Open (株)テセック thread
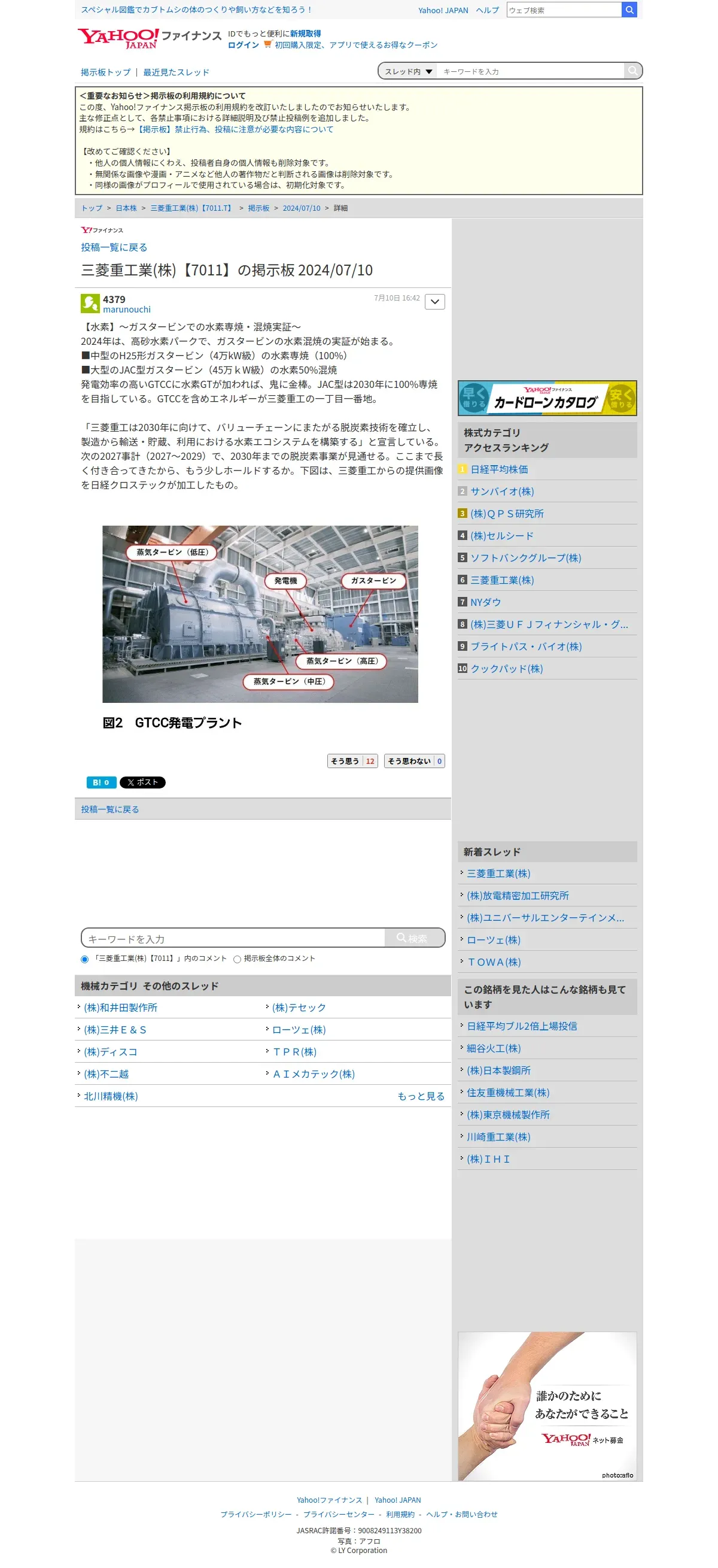This screenshot has width=718, height=1568. click(299, 1008)
